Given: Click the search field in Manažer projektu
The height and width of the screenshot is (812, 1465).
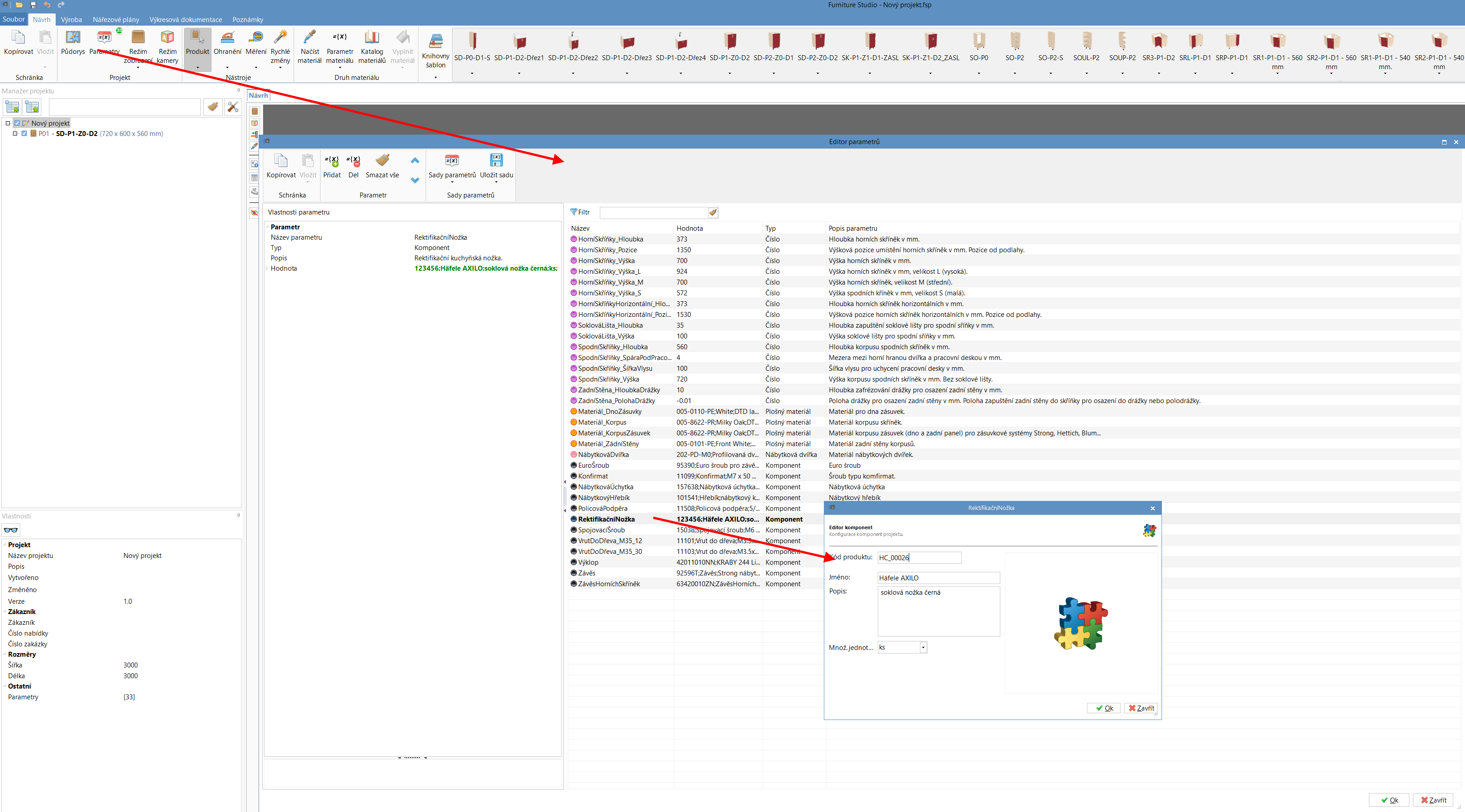Looking at the screenshot, I should [124, 107].
